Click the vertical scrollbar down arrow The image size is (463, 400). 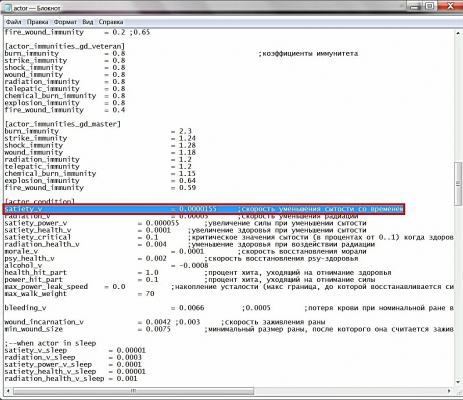tap(458, 382)
